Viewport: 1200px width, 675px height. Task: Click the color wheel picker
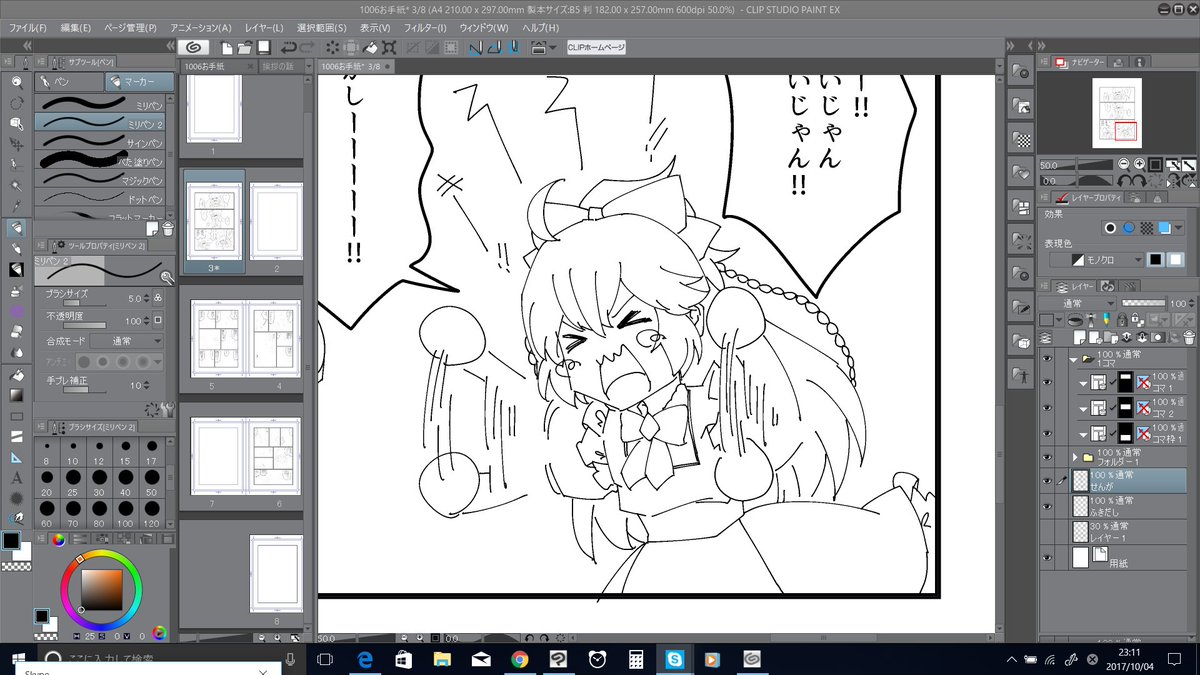pyautogui.click(x=101, y=588)
